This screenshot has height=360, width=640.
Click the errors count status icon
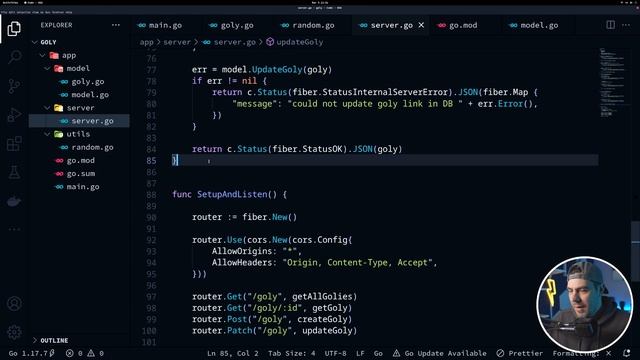(x=74, y=353)
